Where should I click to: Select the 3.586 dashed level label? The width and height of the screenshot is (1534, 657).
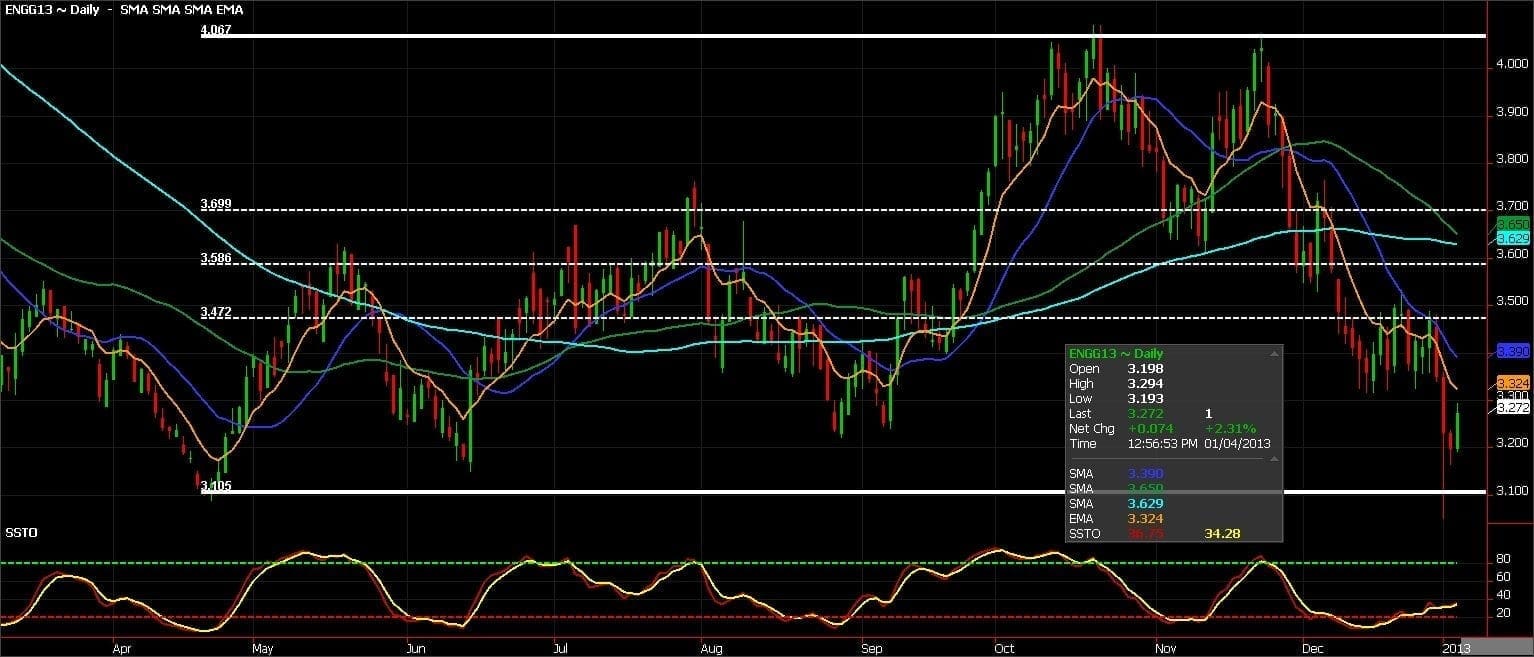pyautogui.click(x=216, y=258)
